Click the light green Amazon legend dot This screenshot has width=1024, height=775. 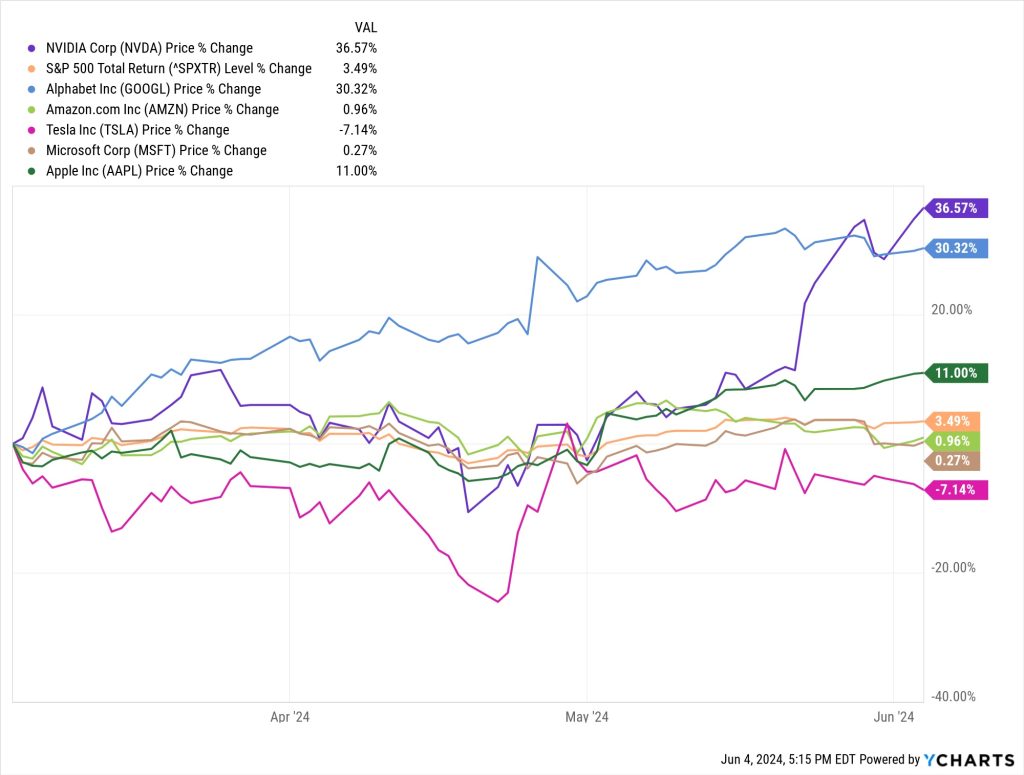33,110
